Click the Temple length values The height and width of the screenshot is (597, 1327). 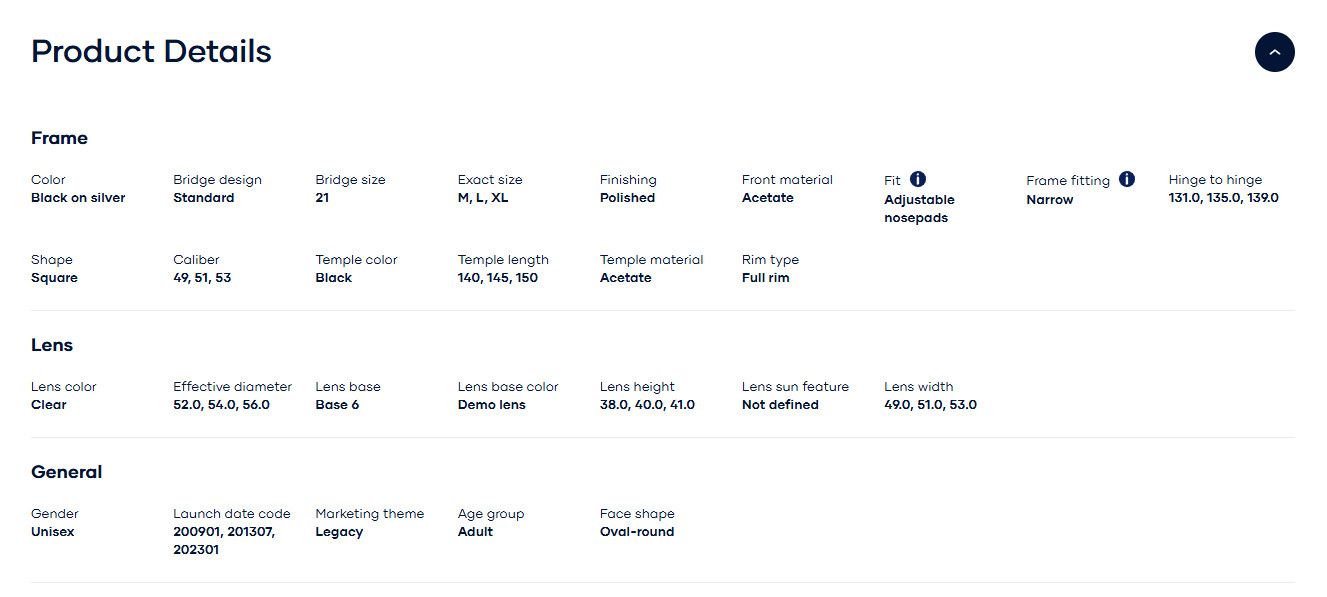click(x=497, y=278)
